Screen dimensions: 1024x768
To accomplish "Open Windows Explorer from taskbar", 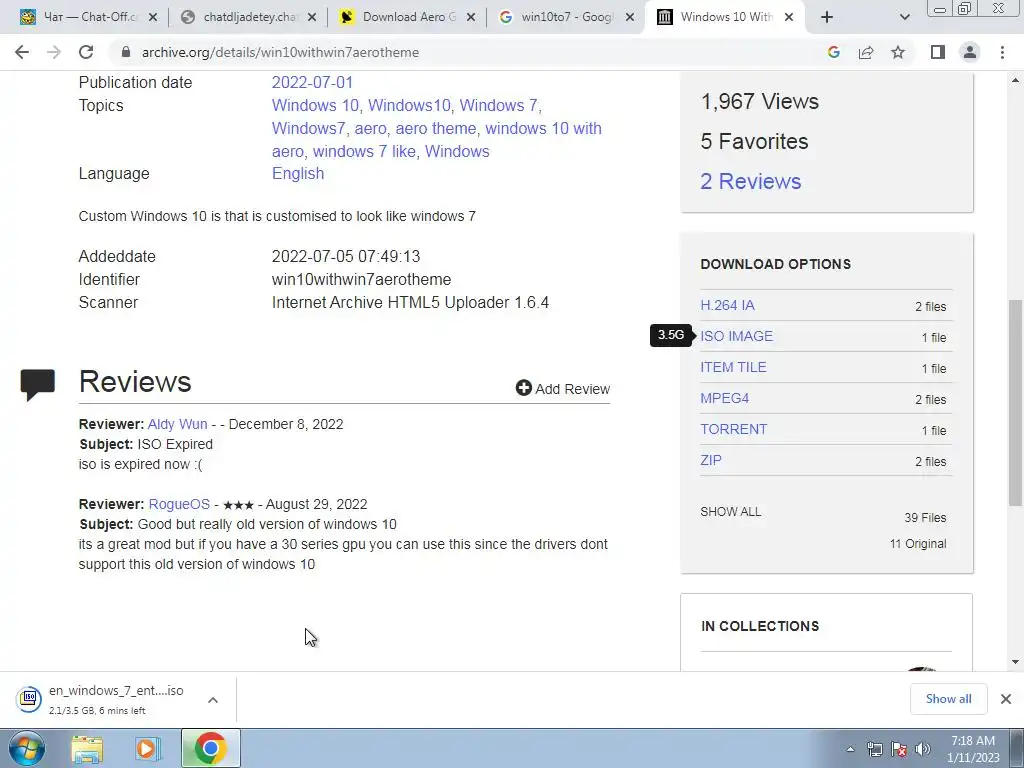I will coord(87,749).
